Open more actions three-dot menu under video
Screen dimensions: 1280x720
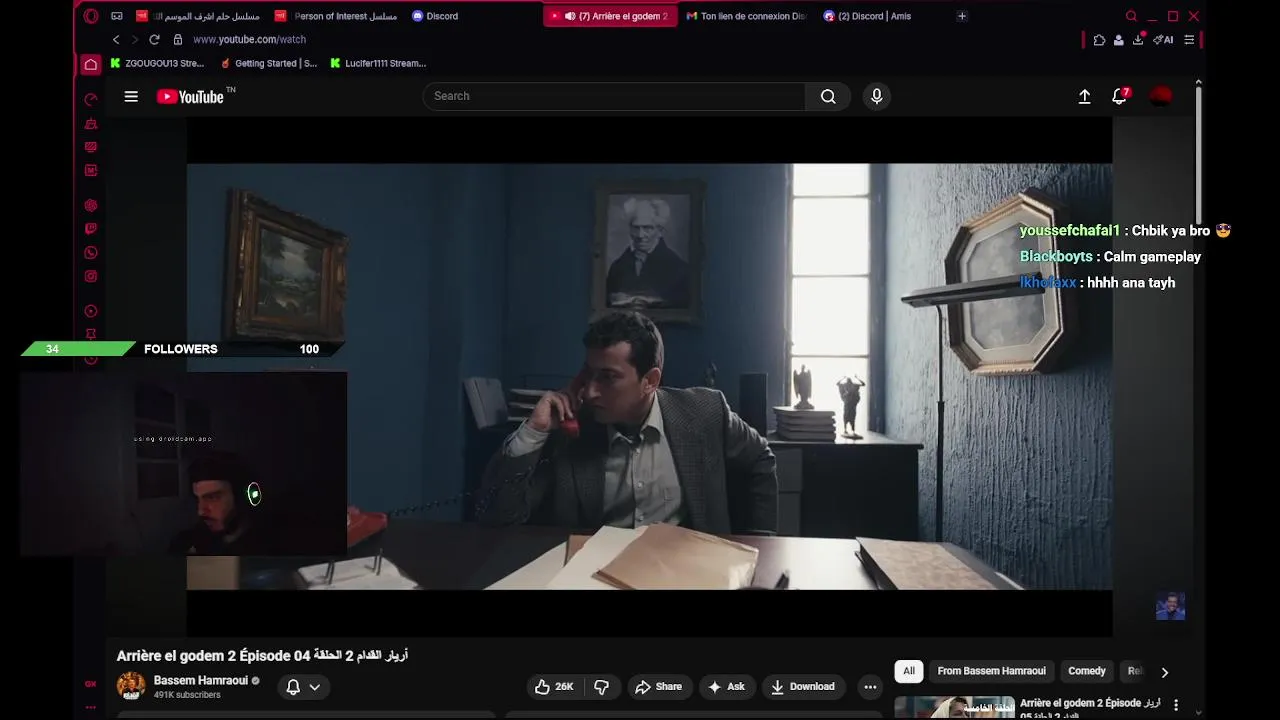point(870,686)
